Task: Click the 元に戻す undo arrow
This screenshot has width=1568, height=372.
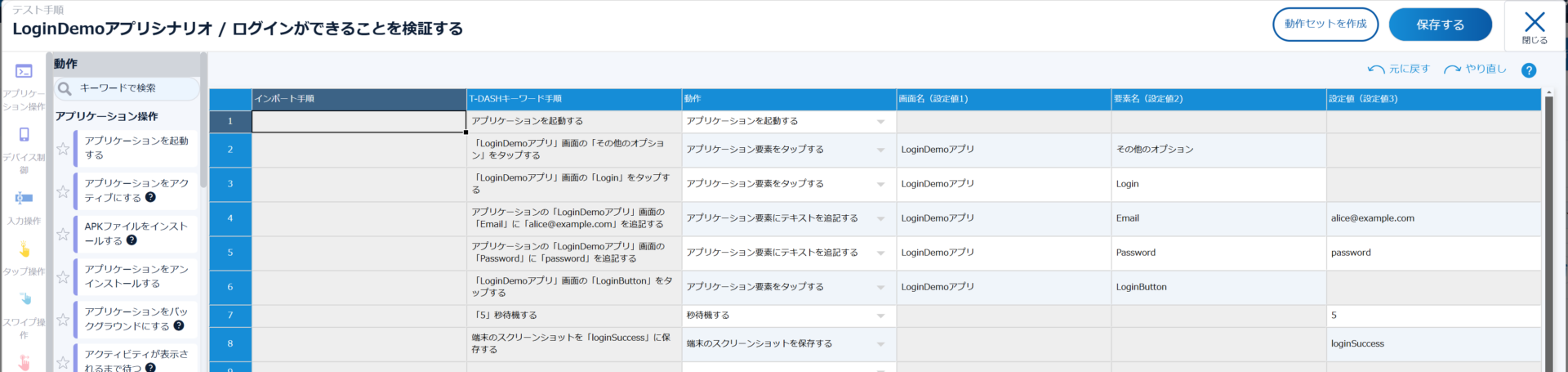Action: [1376, 69]
